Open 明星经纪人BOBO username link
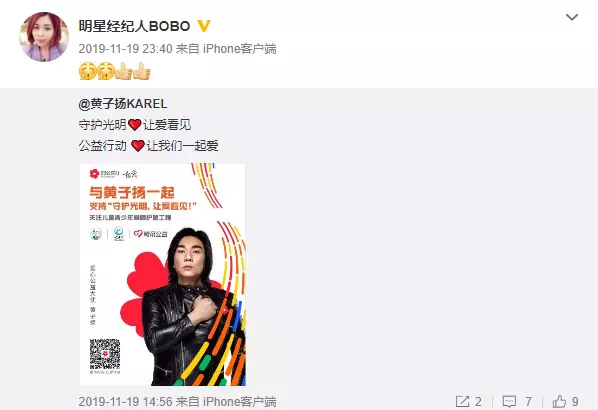This screenshot has width=598, height=410. (x=134, y=26)
